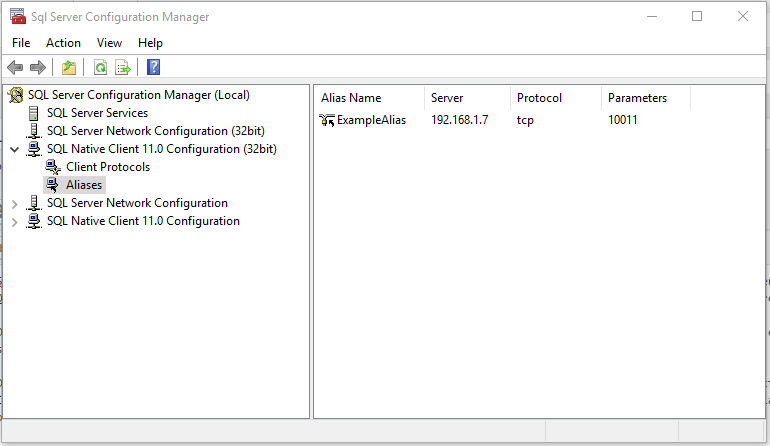Expand the SQL Native Client 11.0 Configuration node
Viewport: 770px width, 446px height.
point(14,221)
